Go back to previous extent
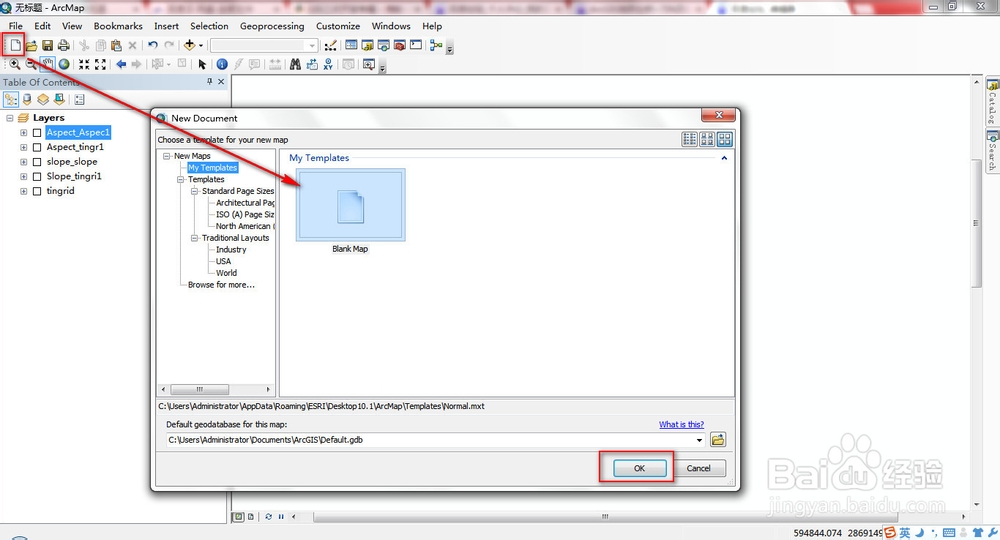Screen dimensions: 1000x540 point(121,64)
